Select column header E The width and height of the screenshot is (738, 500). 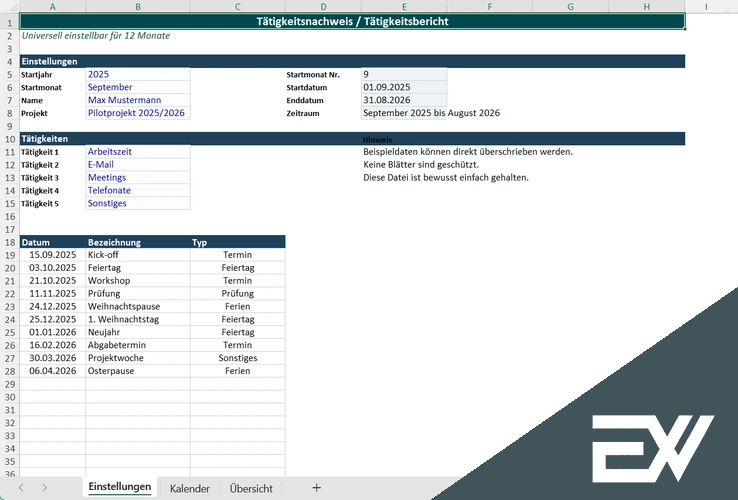tap(404, 7)
